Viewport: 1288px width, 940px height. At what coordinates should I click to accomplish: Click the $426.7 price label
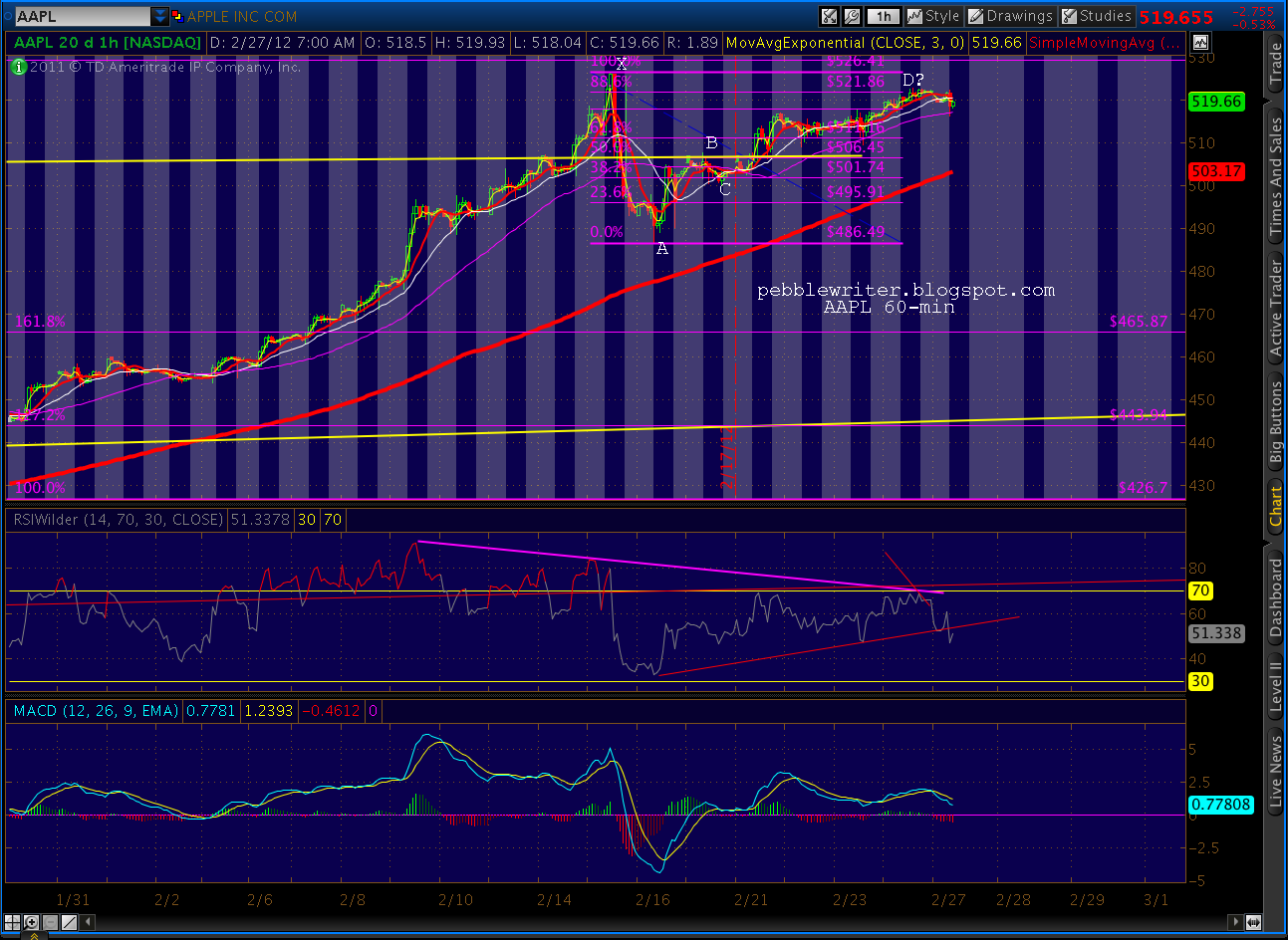tap(1142, 488)
